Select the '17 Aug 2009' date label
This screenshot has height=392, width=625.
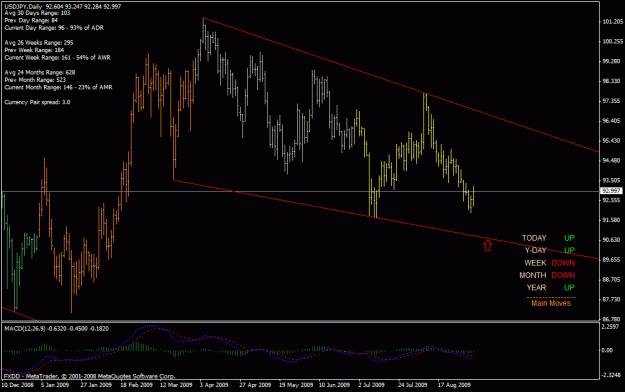[x=454, y=385]
